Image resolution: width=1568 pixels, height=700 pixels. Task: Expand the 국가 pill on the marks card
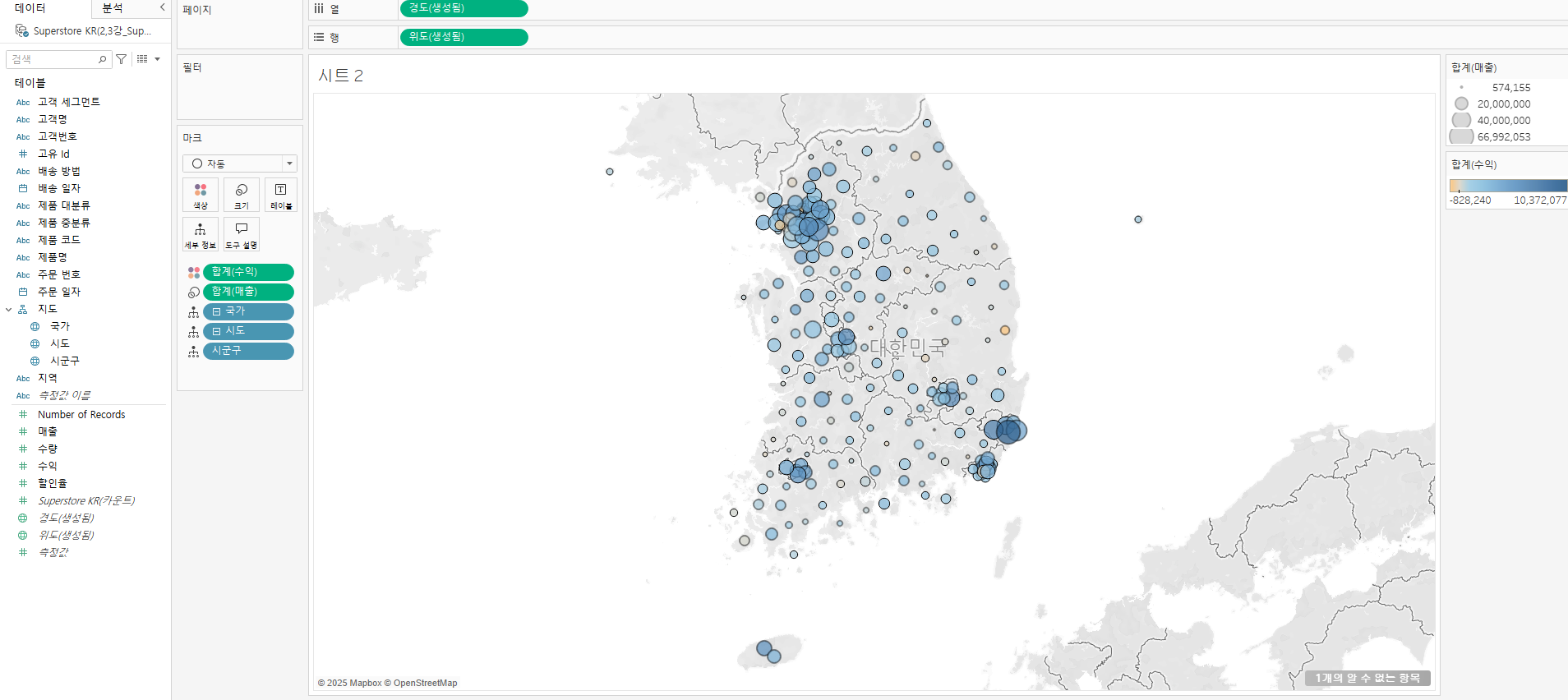click(x=216, y=311)
